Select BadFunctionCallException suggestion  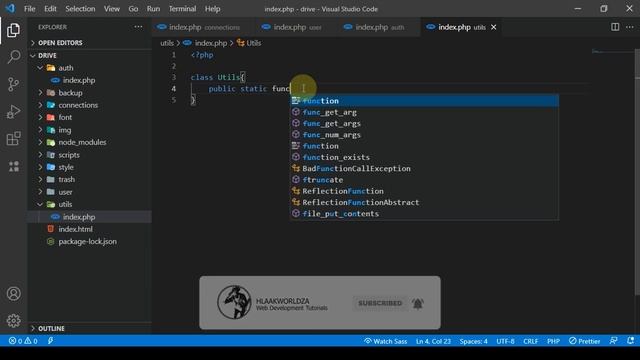[x=424, y=169]
